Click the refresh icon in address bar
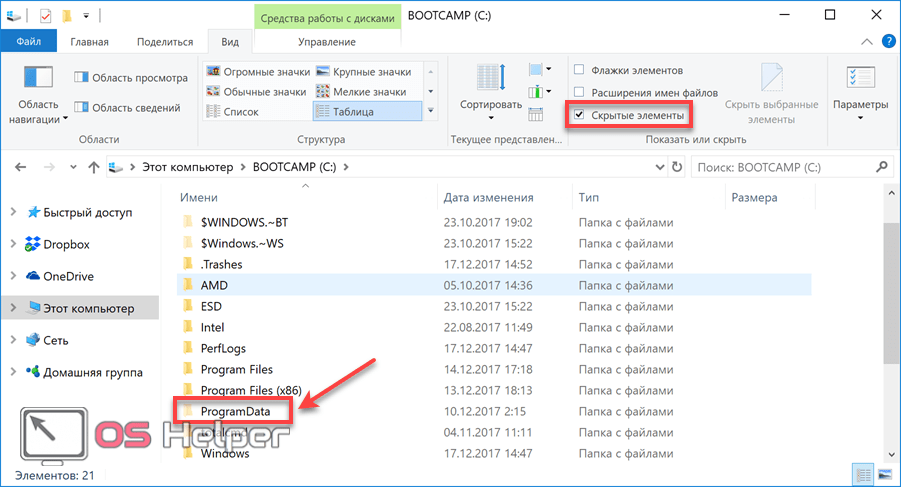 click(x=677, y=166)
